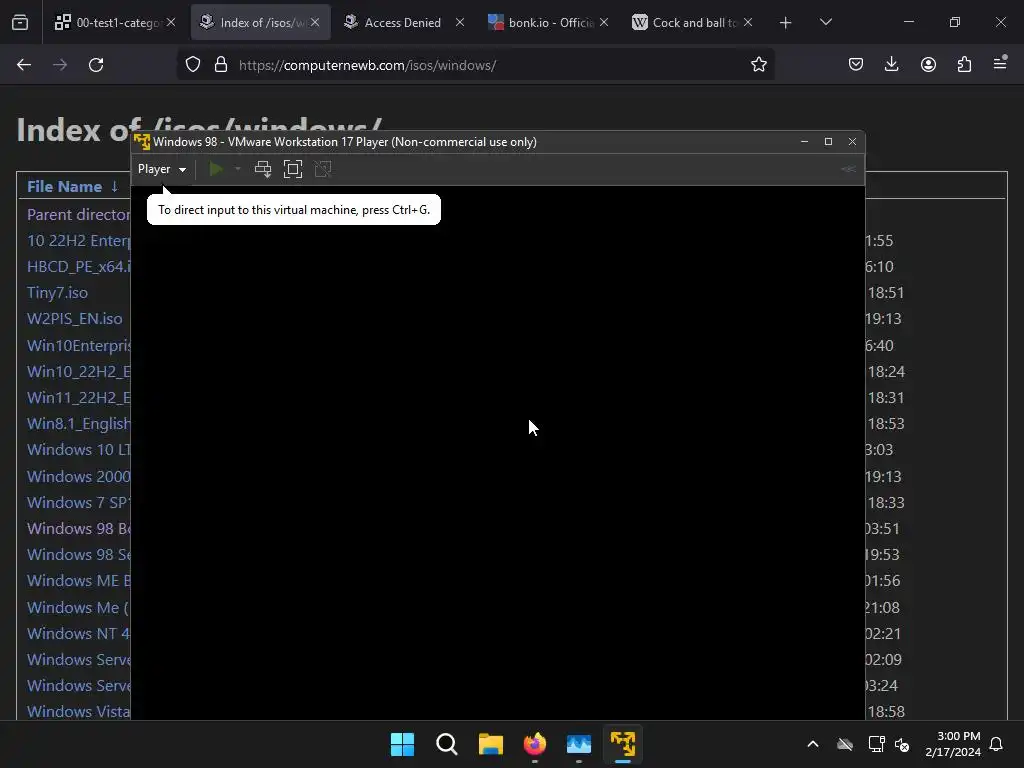Open the HBCD_PE_x64 file link

78,266
